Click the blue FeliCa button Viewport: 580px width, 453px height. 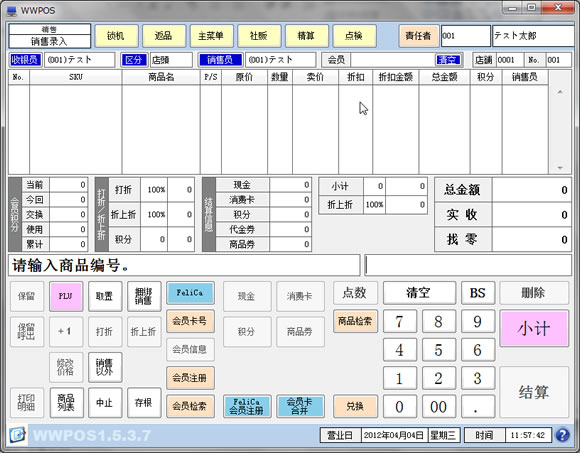(x=190, y=293)
